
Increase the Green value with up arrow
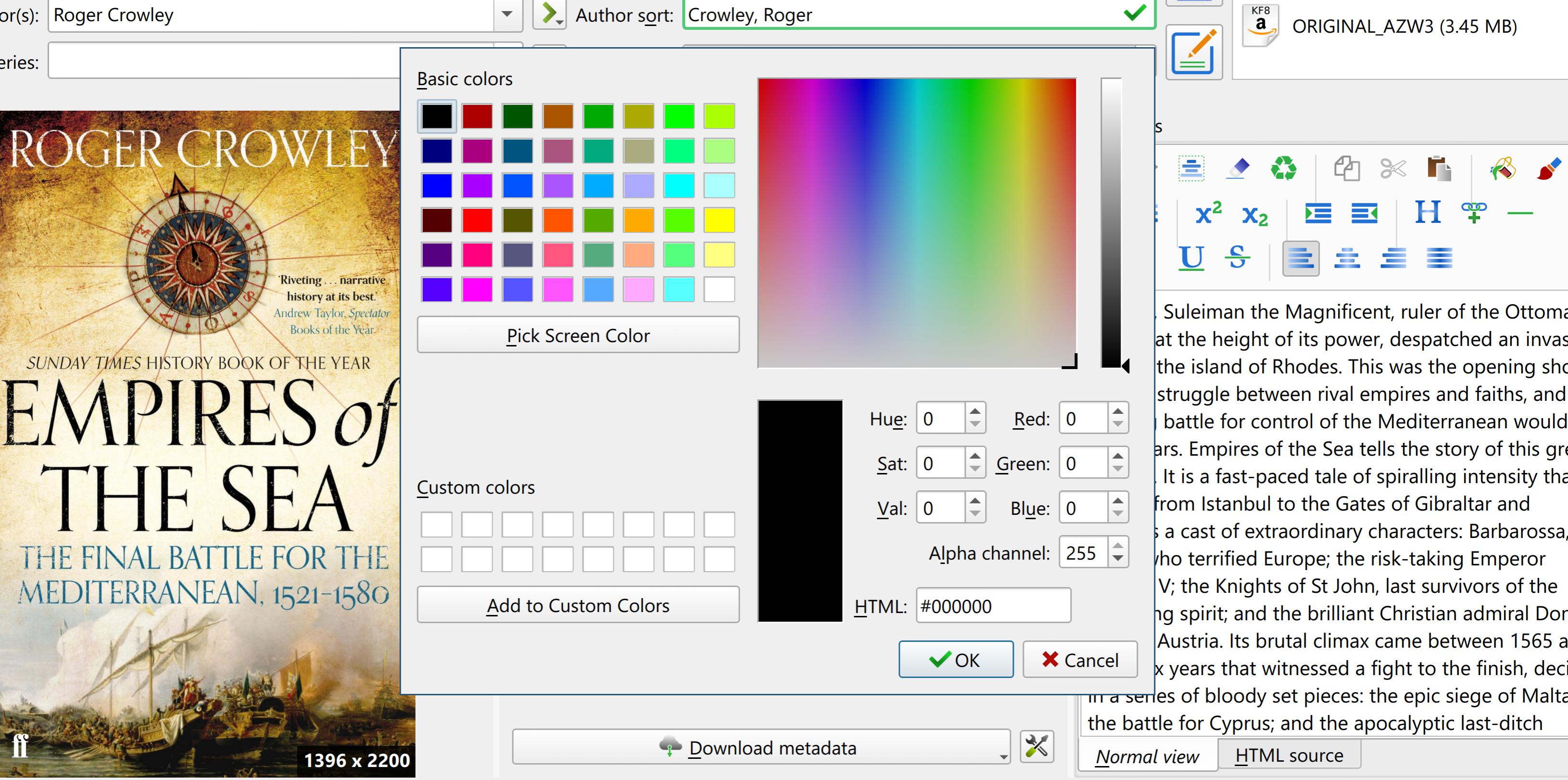(1118, 456)
